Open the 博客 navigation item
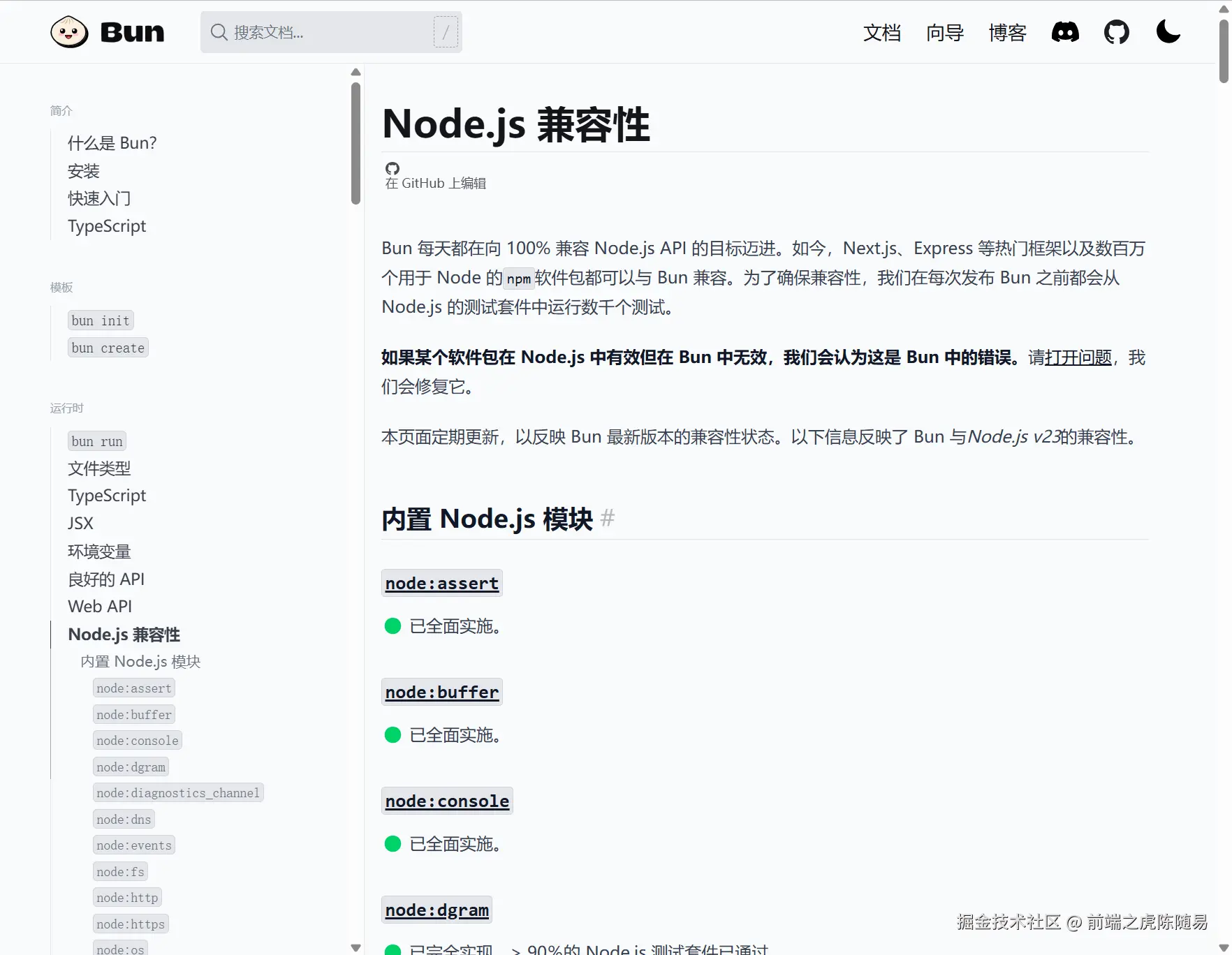The width and height of the screenshot is (1232, 955). pos(1006,33)
